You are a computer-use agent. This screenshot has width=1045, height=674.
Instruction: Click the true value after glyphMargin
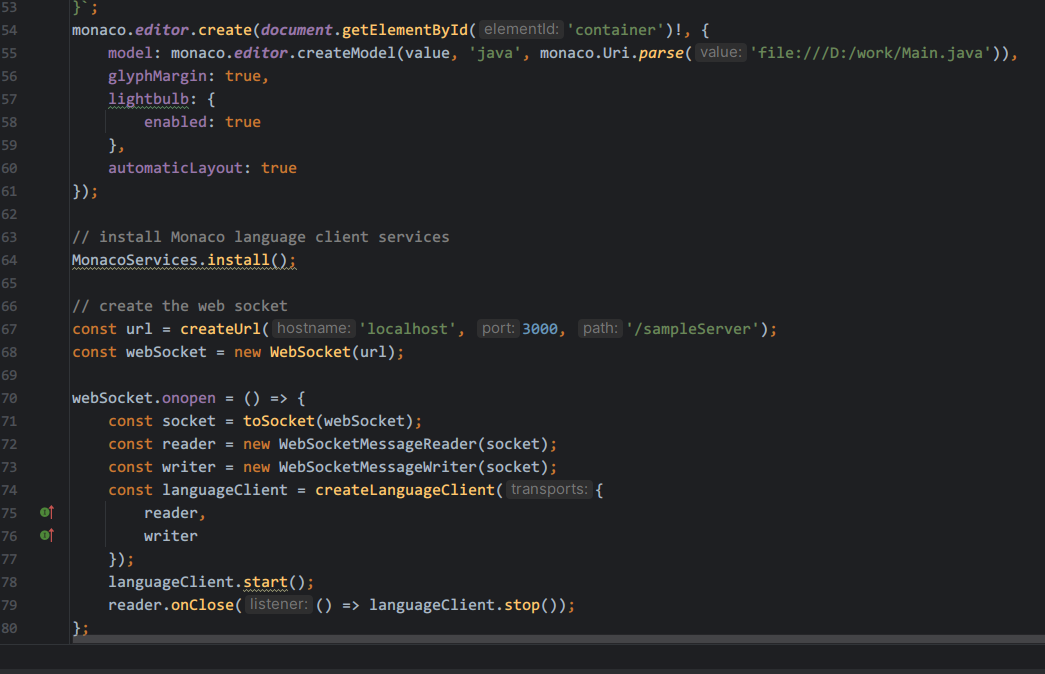pyautogui.click(x=244, y=75)
